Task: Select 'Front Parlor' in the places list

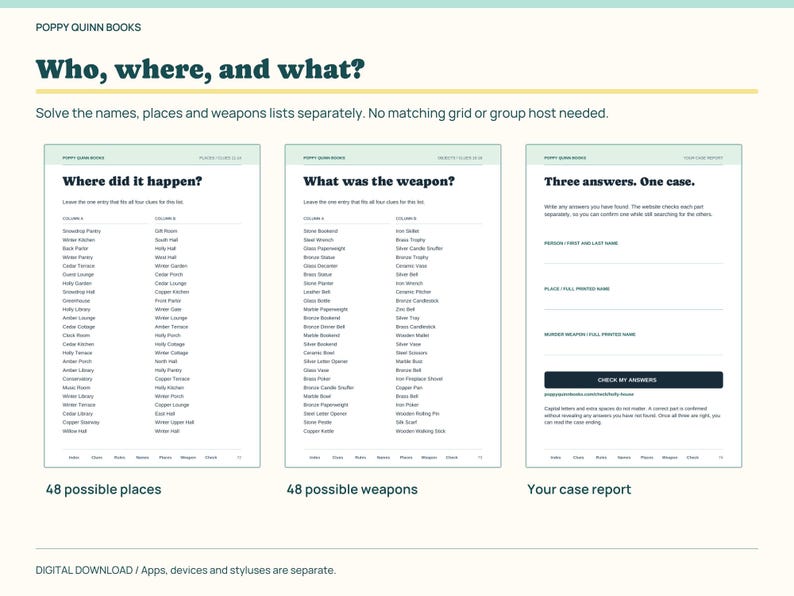Action: click(x=168, y=301)
